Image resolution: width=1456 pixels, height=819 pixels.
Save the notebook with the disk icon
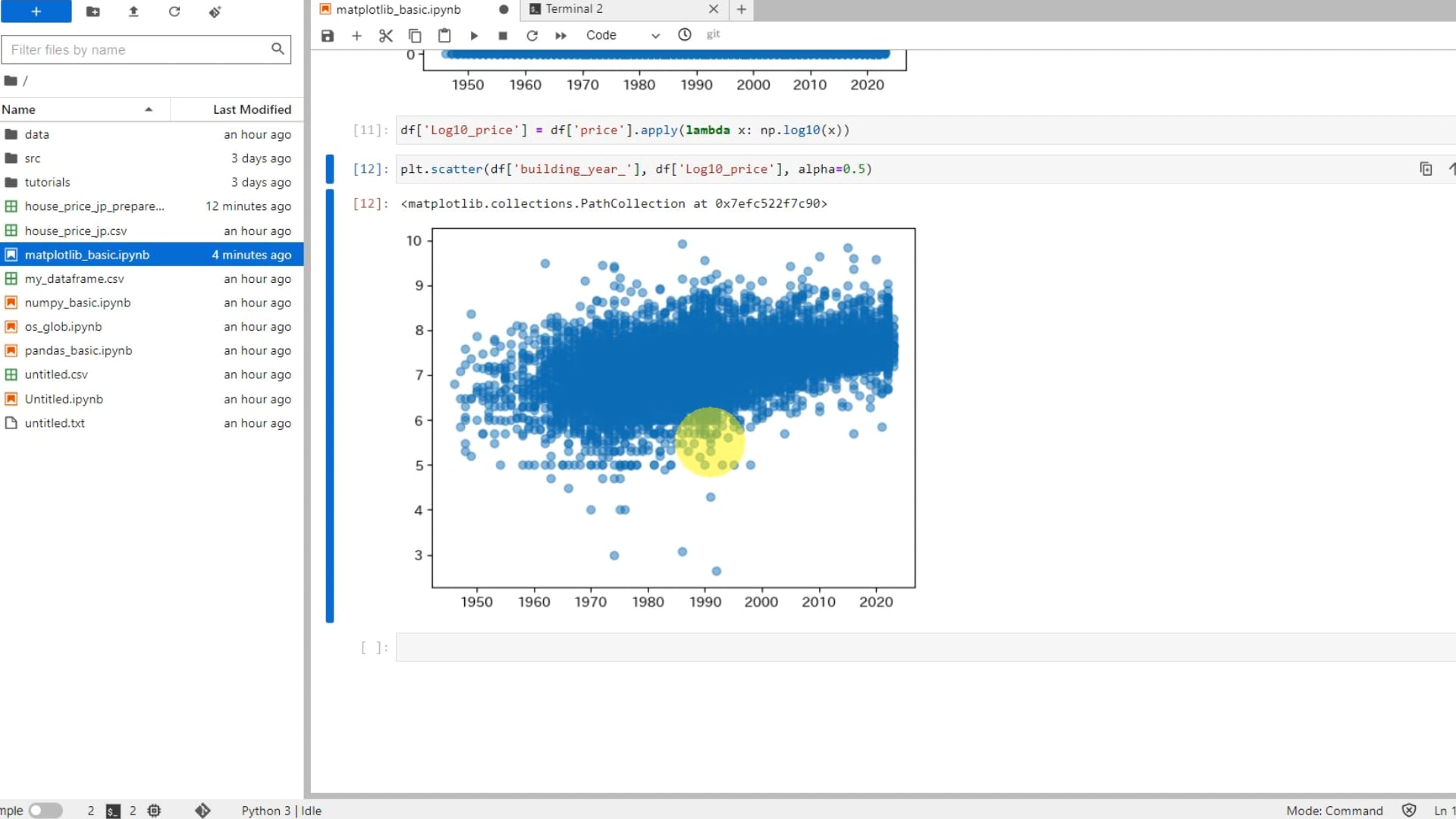pos(328,36)
